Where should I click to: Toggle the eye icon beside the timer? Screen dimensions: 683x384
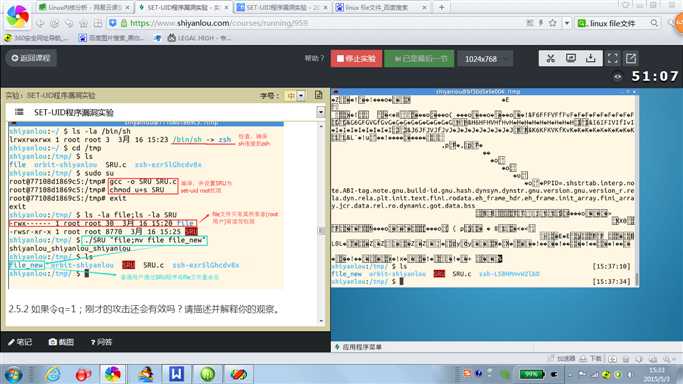(x=618, y=77)
